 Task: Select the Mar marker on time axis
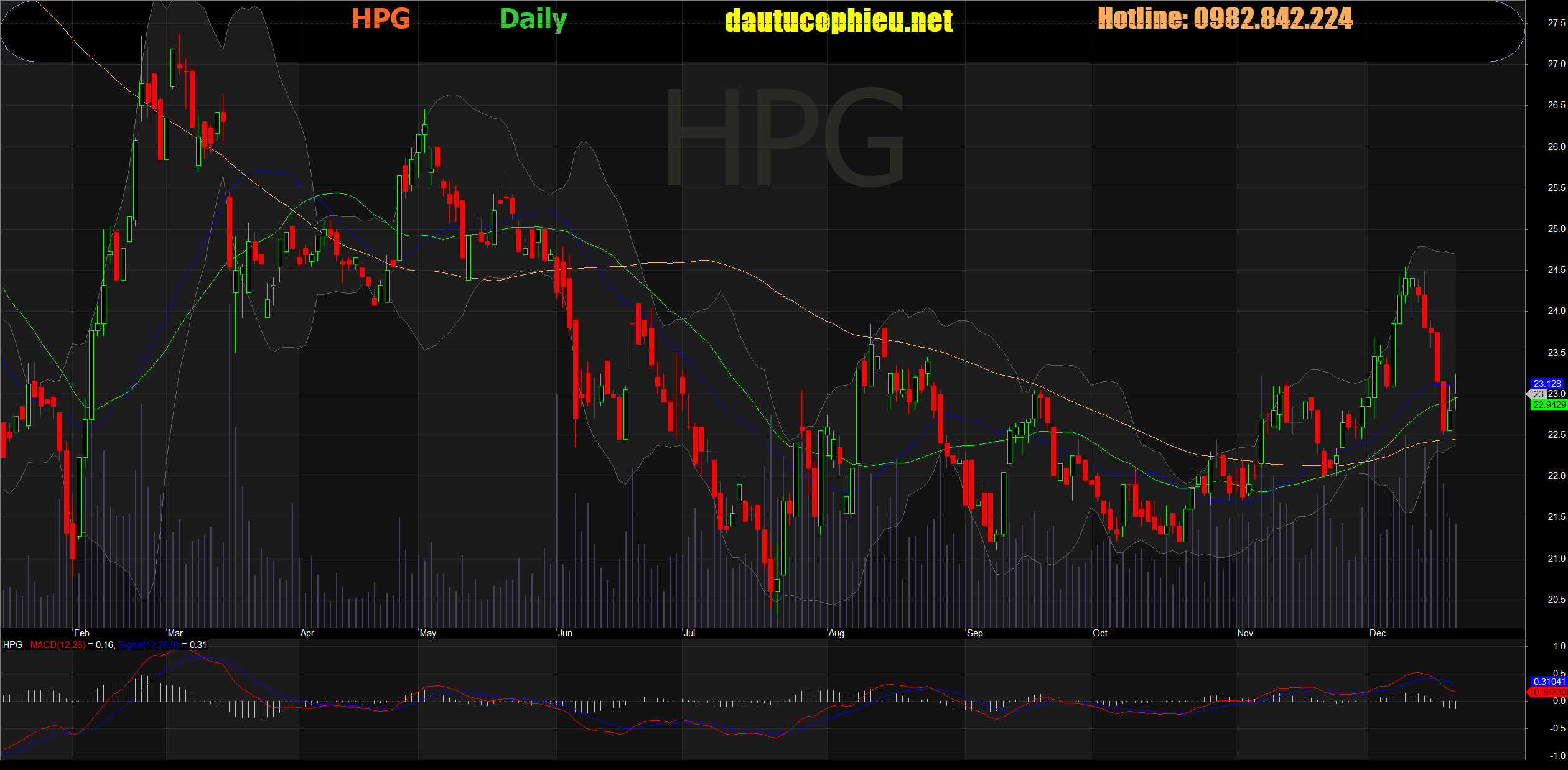(175, 633)
